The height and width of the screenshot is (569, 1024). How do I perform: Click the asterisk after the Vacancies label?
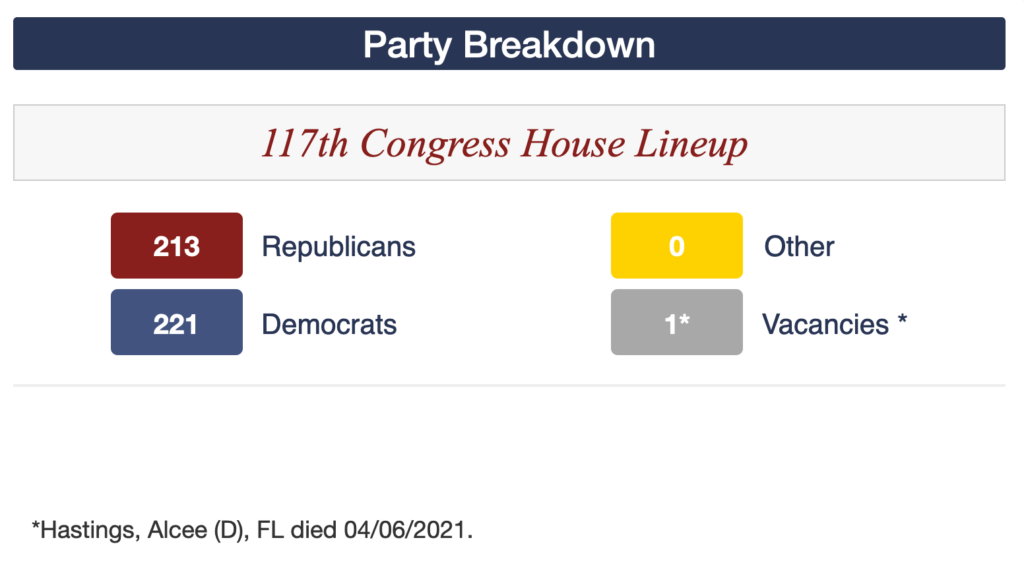(902, 321)
